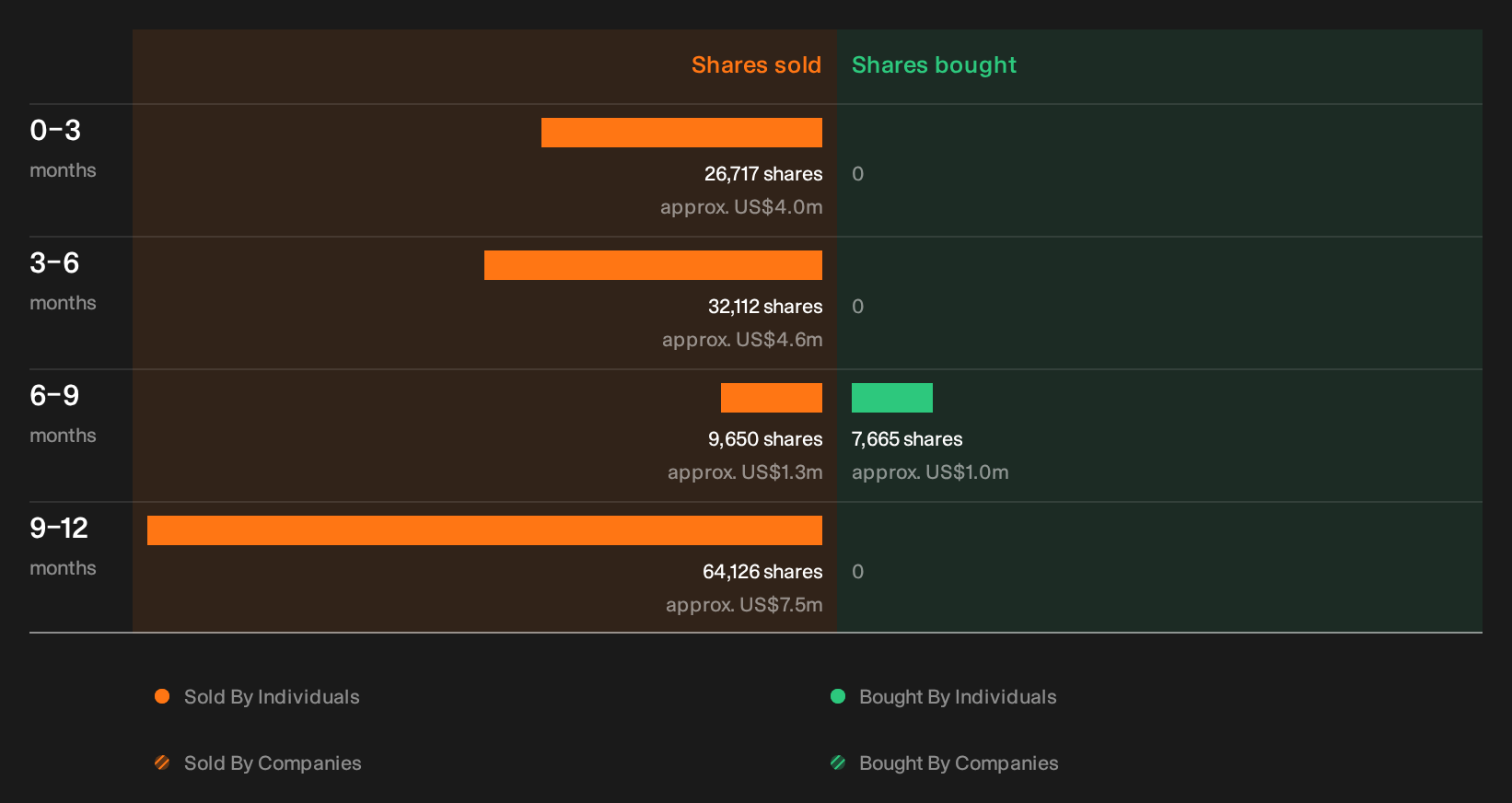The width and height of the screenshot is (1512, 803).
Task: Click the bought '0' value for 0-3 months
Action: pos(858,174)
